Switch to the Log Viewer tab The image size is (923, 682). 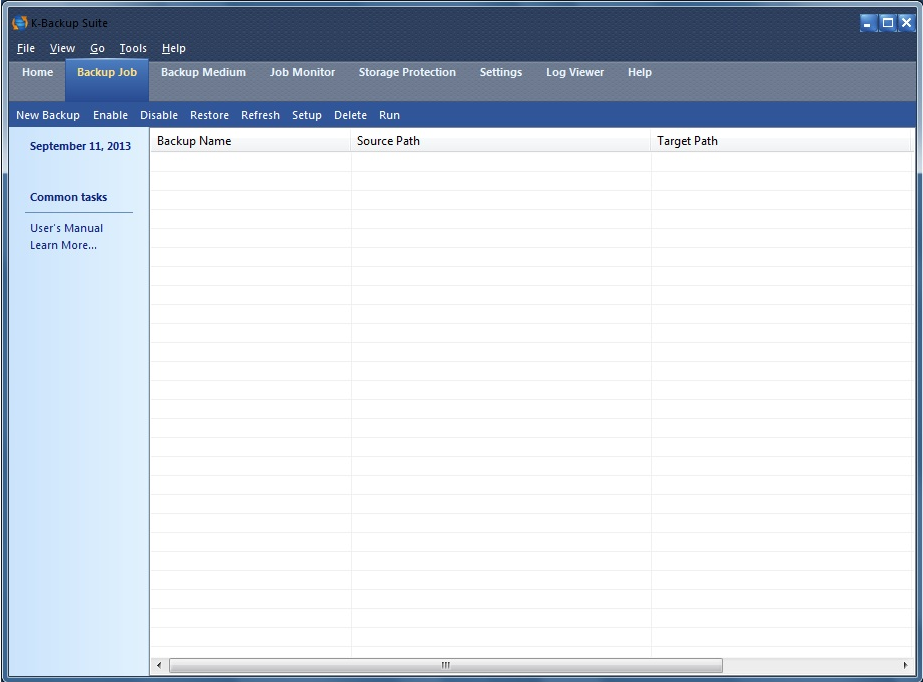[x=575, y=72]
